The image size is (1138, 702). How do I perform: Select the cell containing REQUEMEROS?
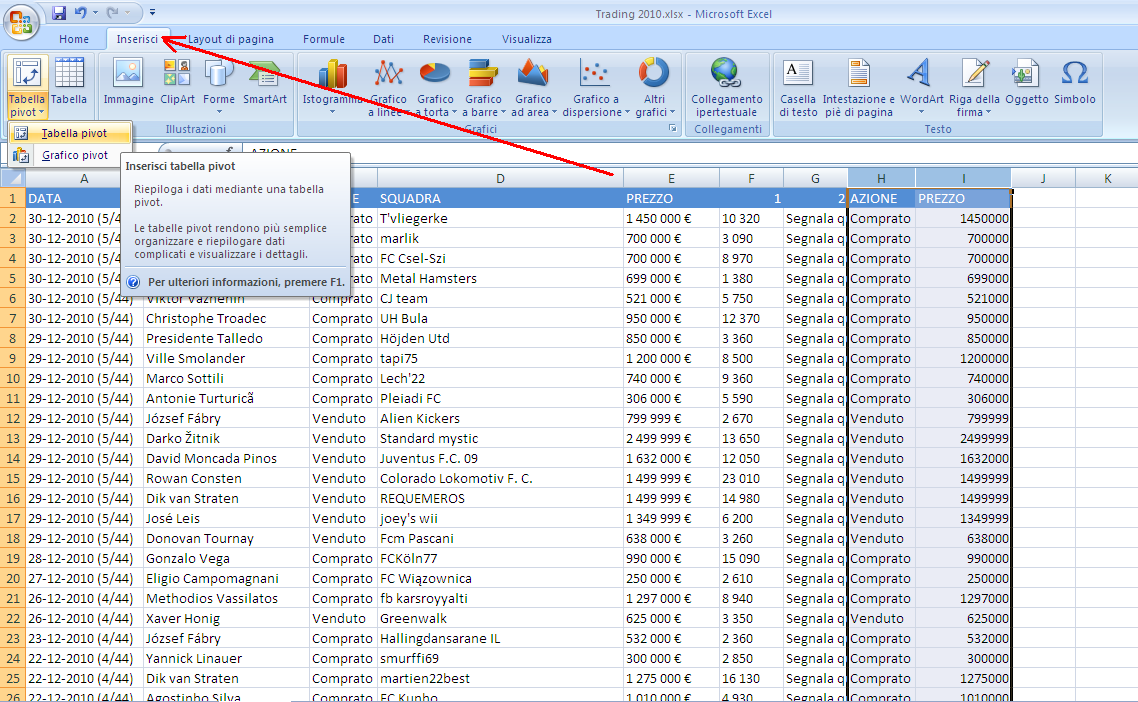click(500, 498)
